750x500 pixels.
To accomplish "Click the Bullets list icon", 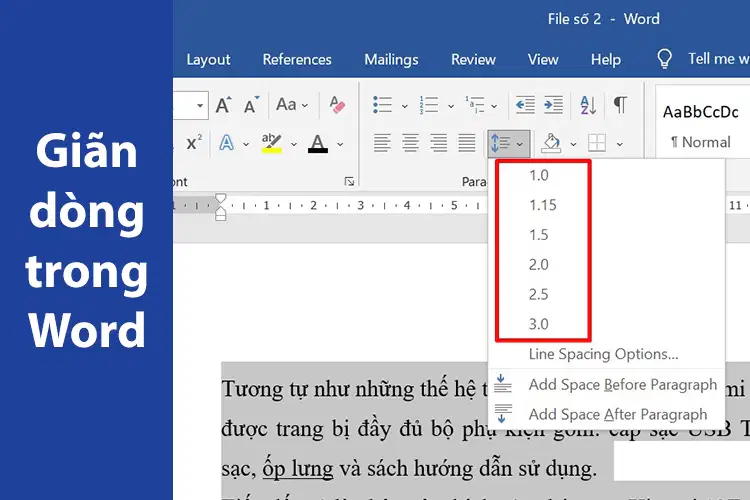I will click(x=383, y=105).
